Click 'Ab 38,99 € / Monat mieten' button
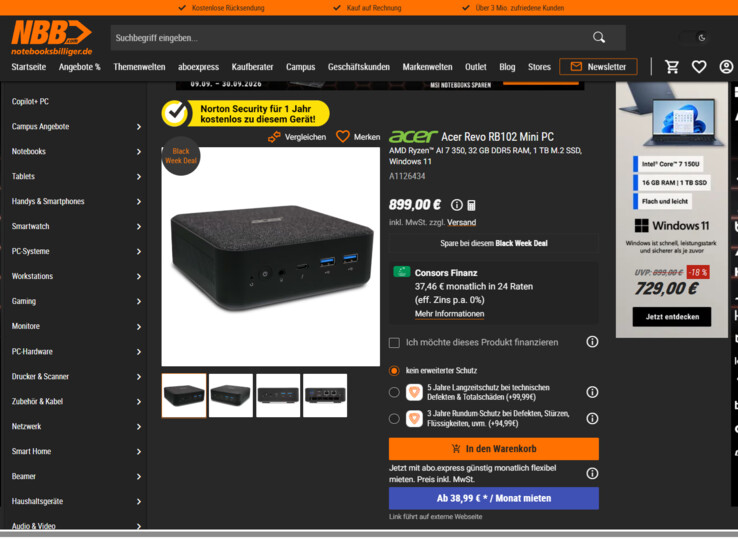The height and width of the screenshot is (539, 738). pyautogui.click(x=494, y=498)
